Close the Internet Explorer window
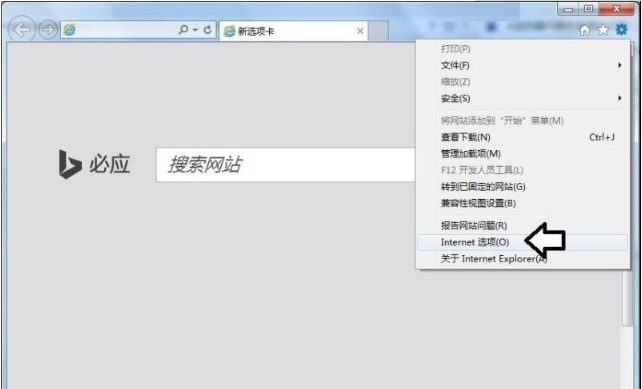This screenshot has height=389, width=642. coord(617,9)
